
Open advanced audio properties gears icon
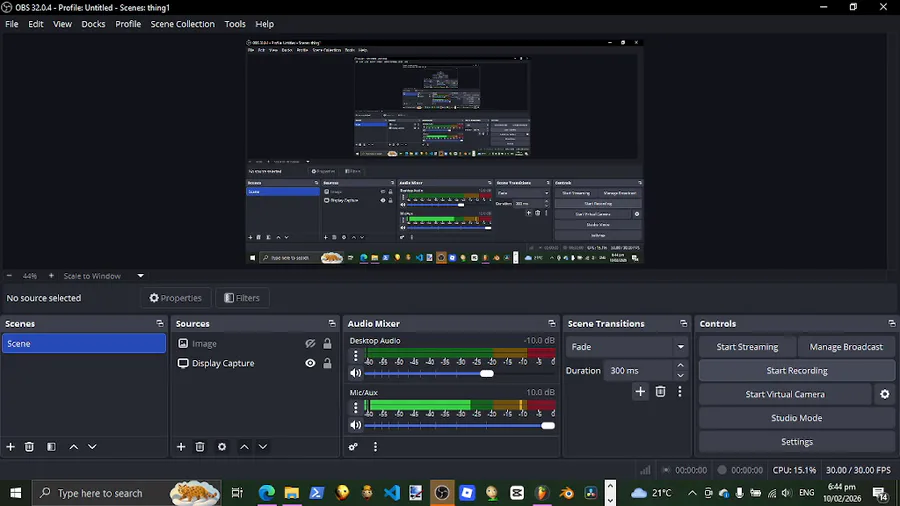point(353,446)
